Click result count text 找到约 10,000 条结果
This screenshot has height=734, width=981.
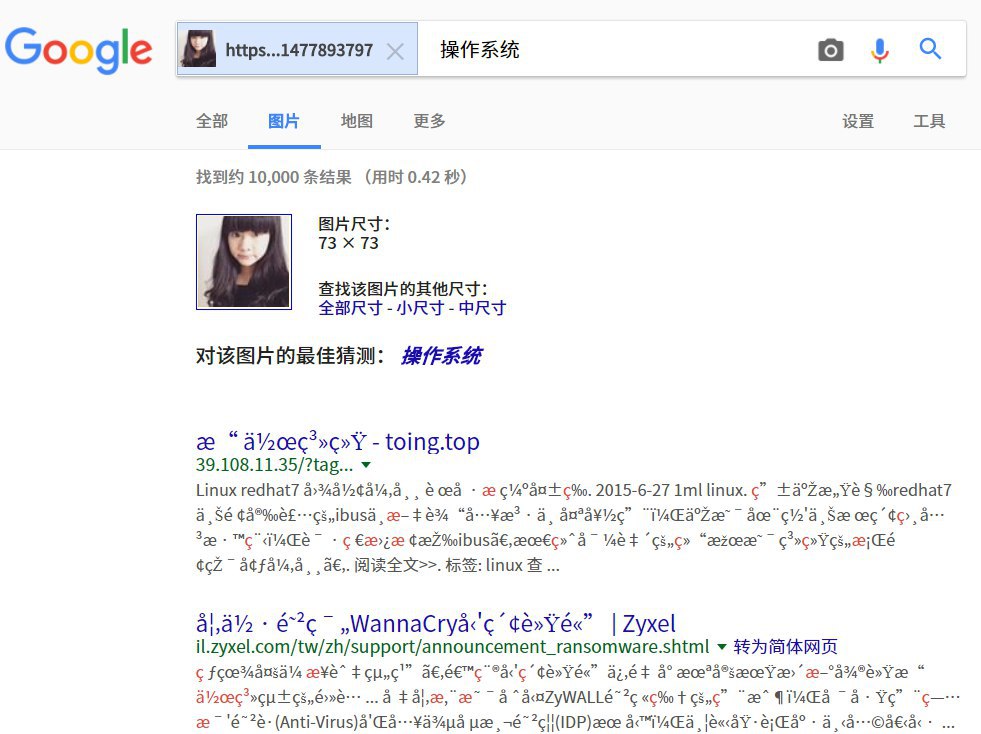(274, 177)
